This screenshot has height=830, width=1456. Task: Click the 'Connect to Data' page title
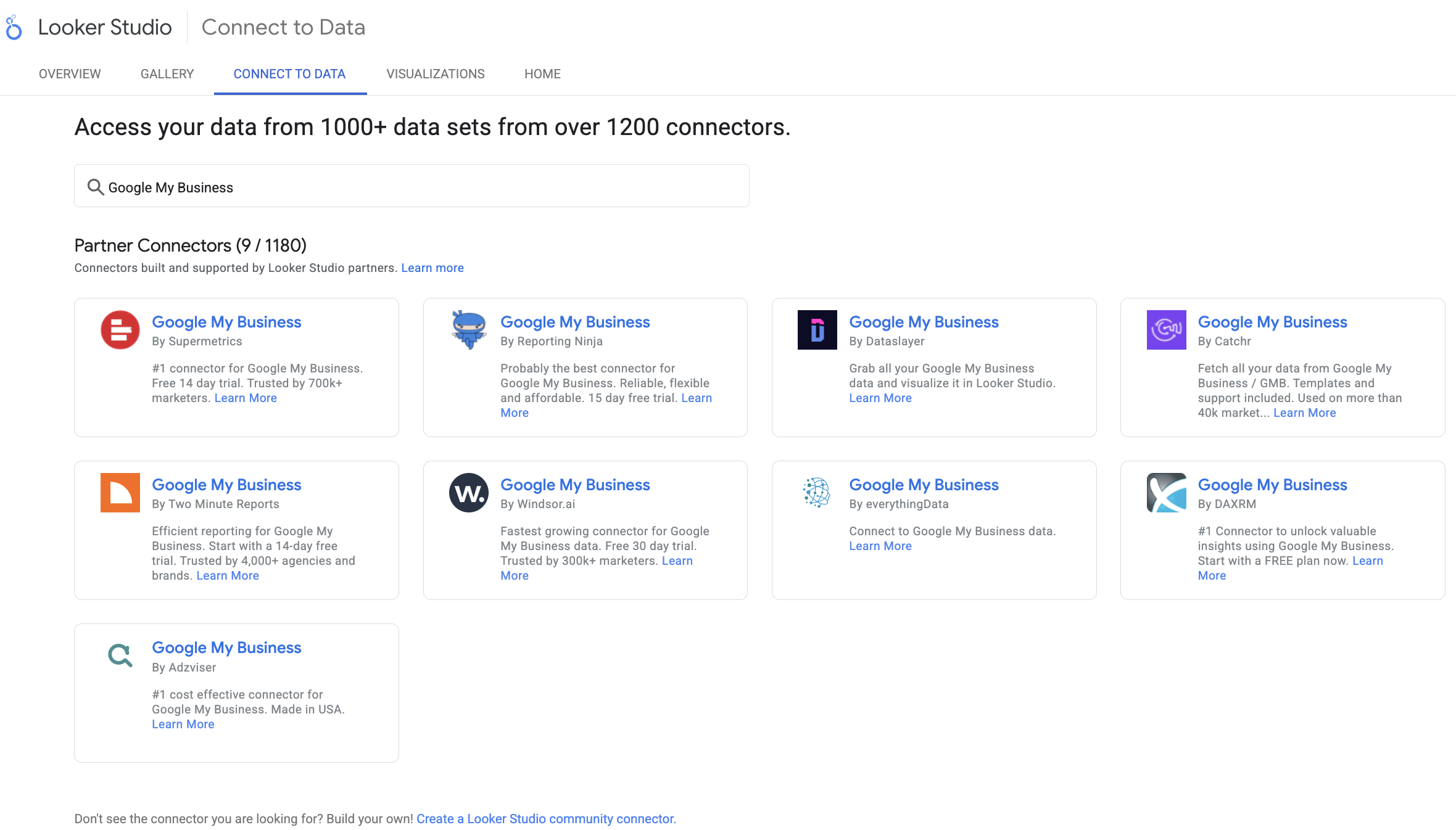283,27
